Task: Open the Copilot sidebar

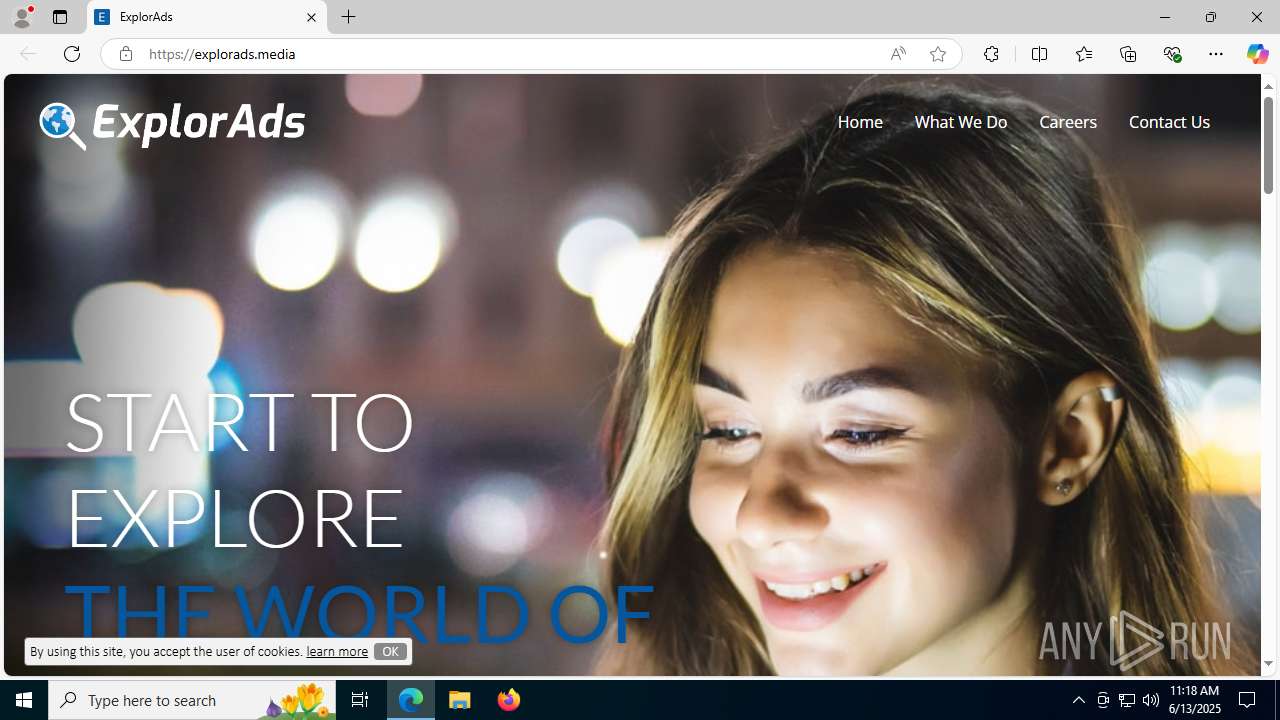Action: [1257, 54]
